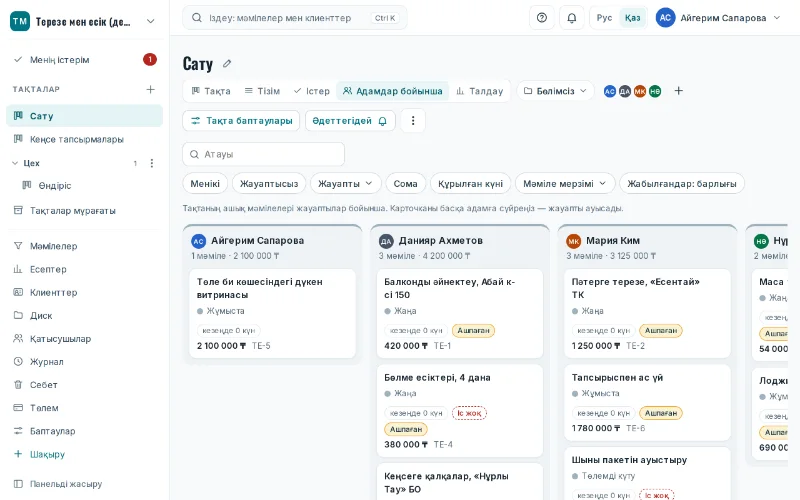
Task: Switch to the Істер view tab
Action: click(x=312, y=91)
